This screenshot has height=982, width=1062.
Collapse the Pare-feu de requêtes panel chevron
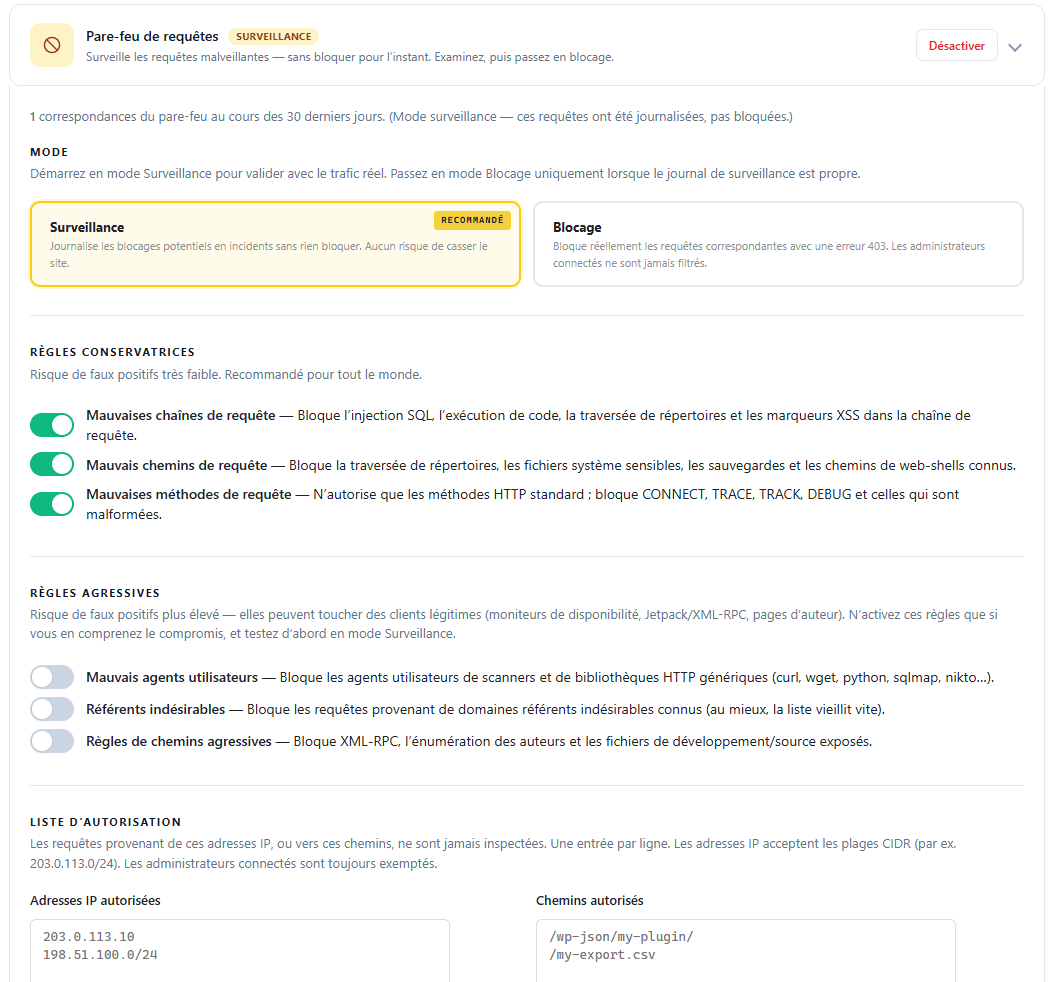[x=1015, y=47]
